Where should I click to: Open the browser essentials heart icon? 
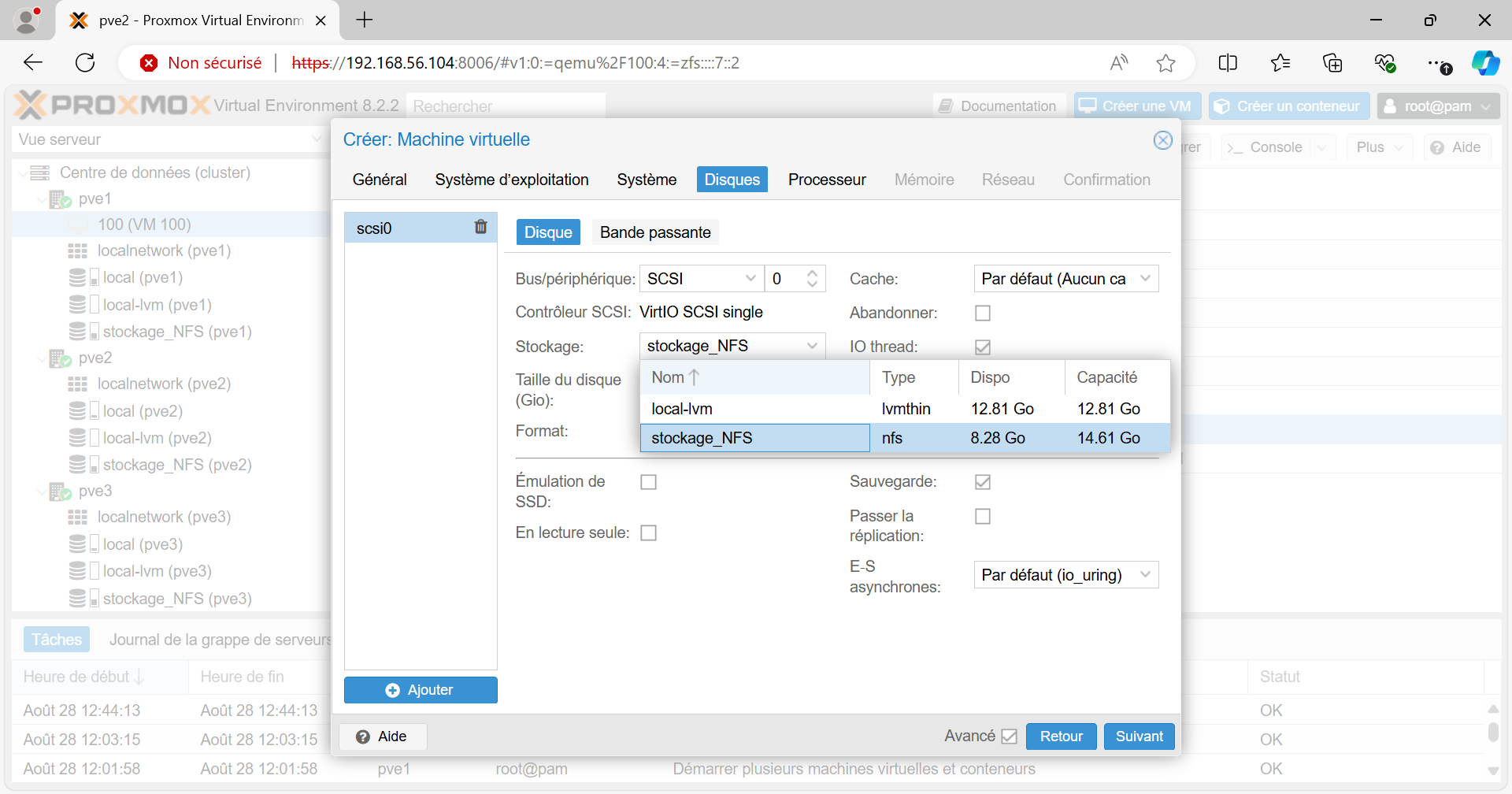(1384, 63)
